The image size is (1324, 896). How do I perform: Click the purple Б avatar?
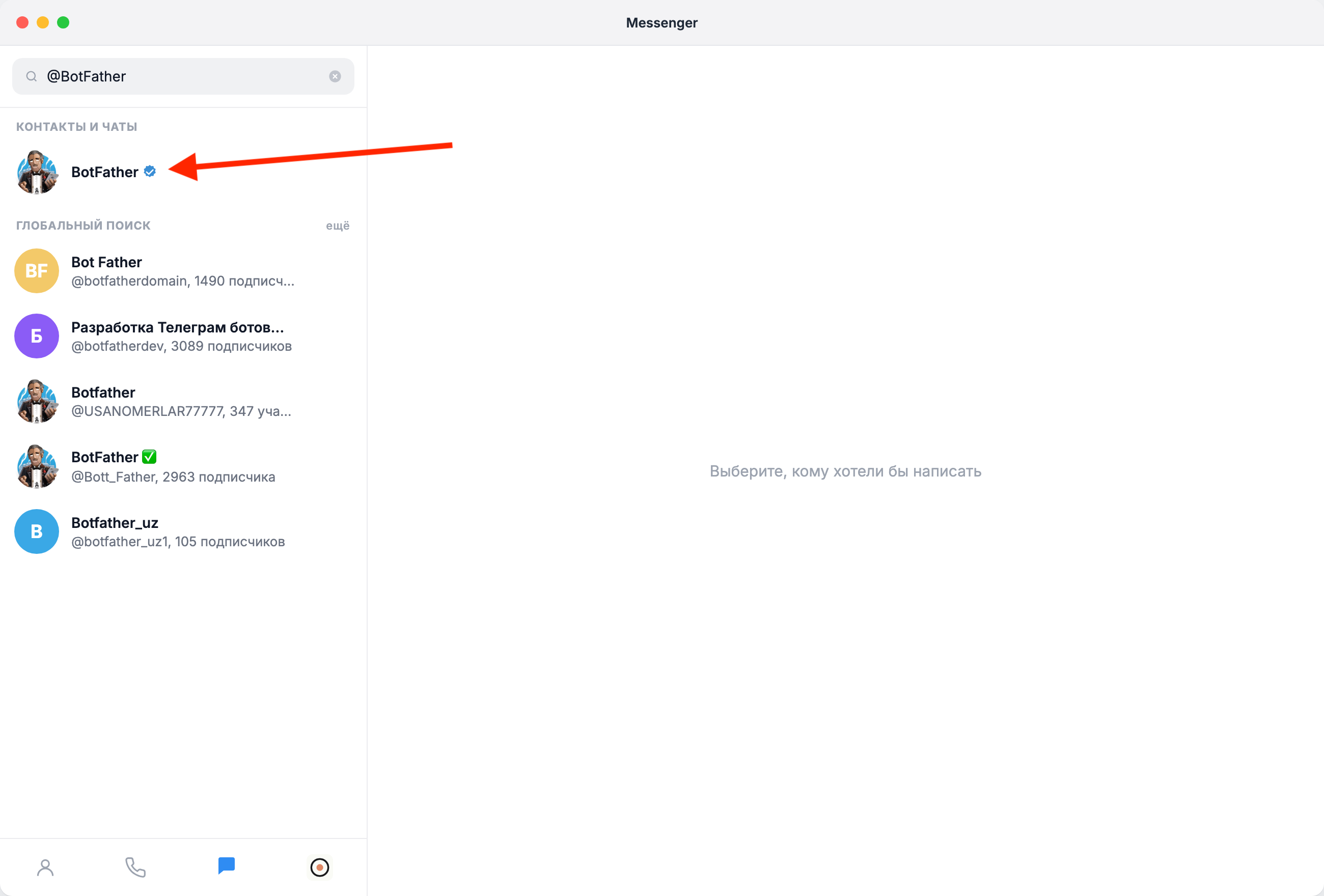tap(37, 336)
